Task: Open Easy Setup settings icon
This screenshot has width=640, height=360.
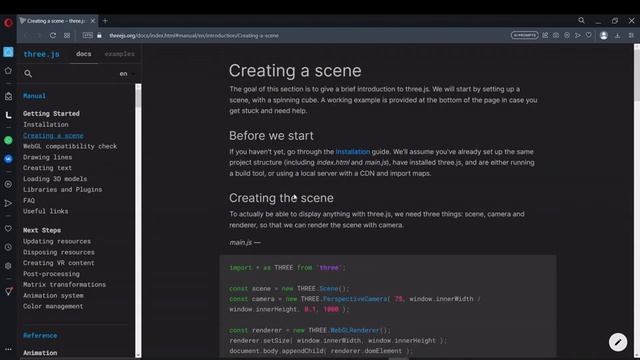Action: [631, 36]
